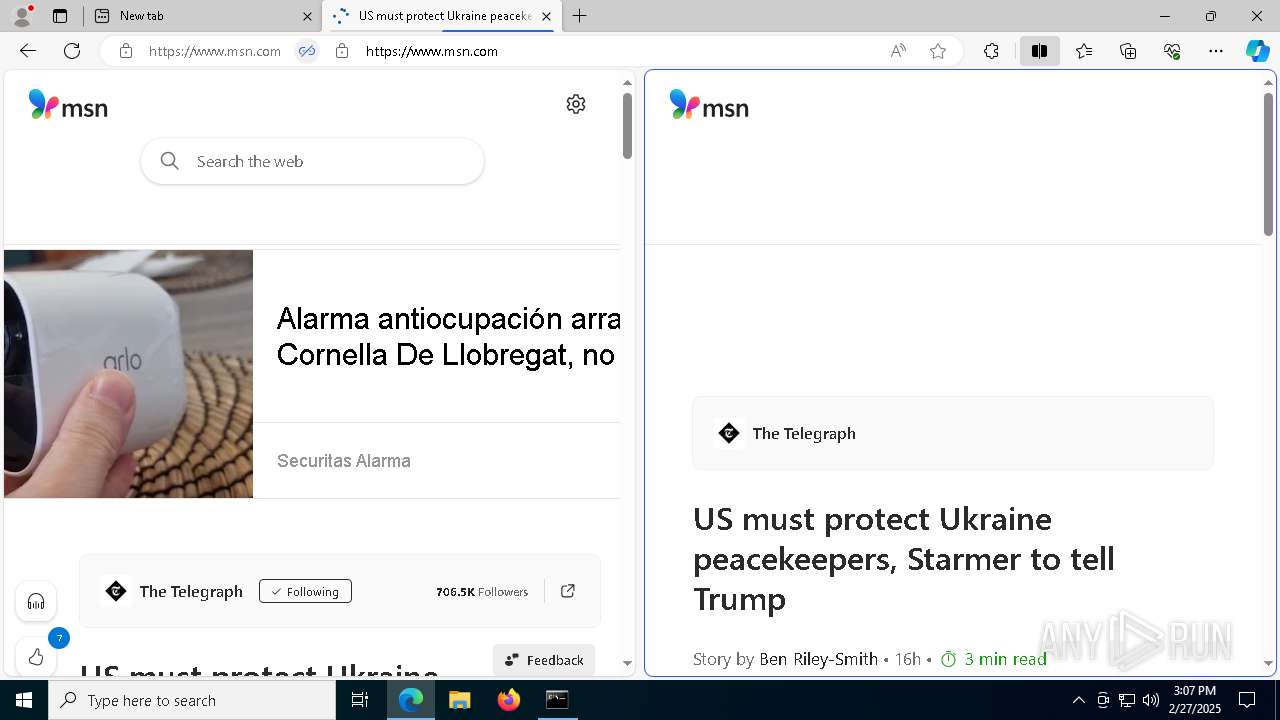Open The Telegraph in external link icon
Image resolution: width=1280 pixels, height=720 pixels.
[x=568, y=591]
